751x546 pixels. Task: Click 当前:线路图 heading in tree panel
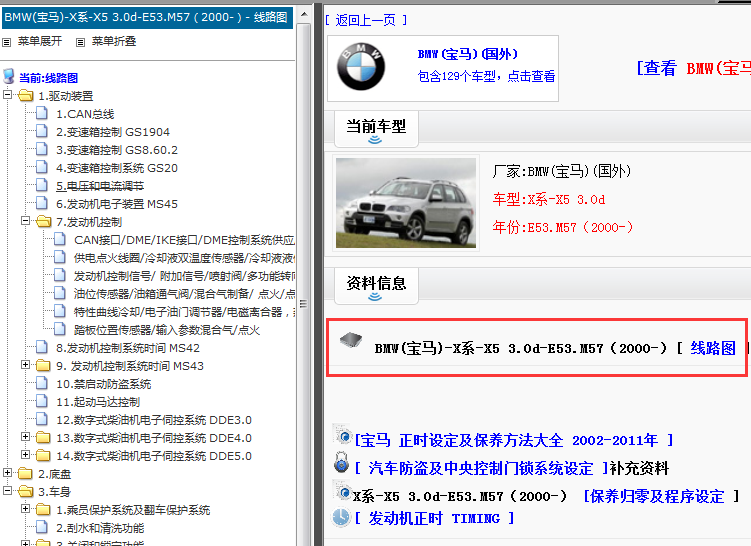48,78
